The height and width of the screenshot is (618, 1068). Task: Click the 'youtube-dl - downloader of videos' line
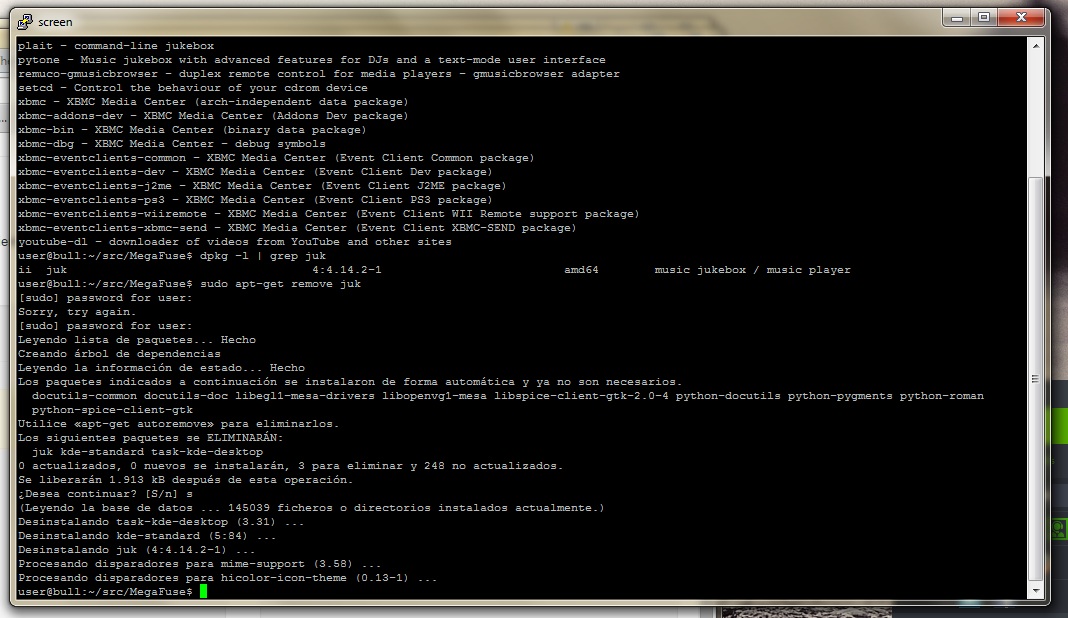(x=234, y=242)
